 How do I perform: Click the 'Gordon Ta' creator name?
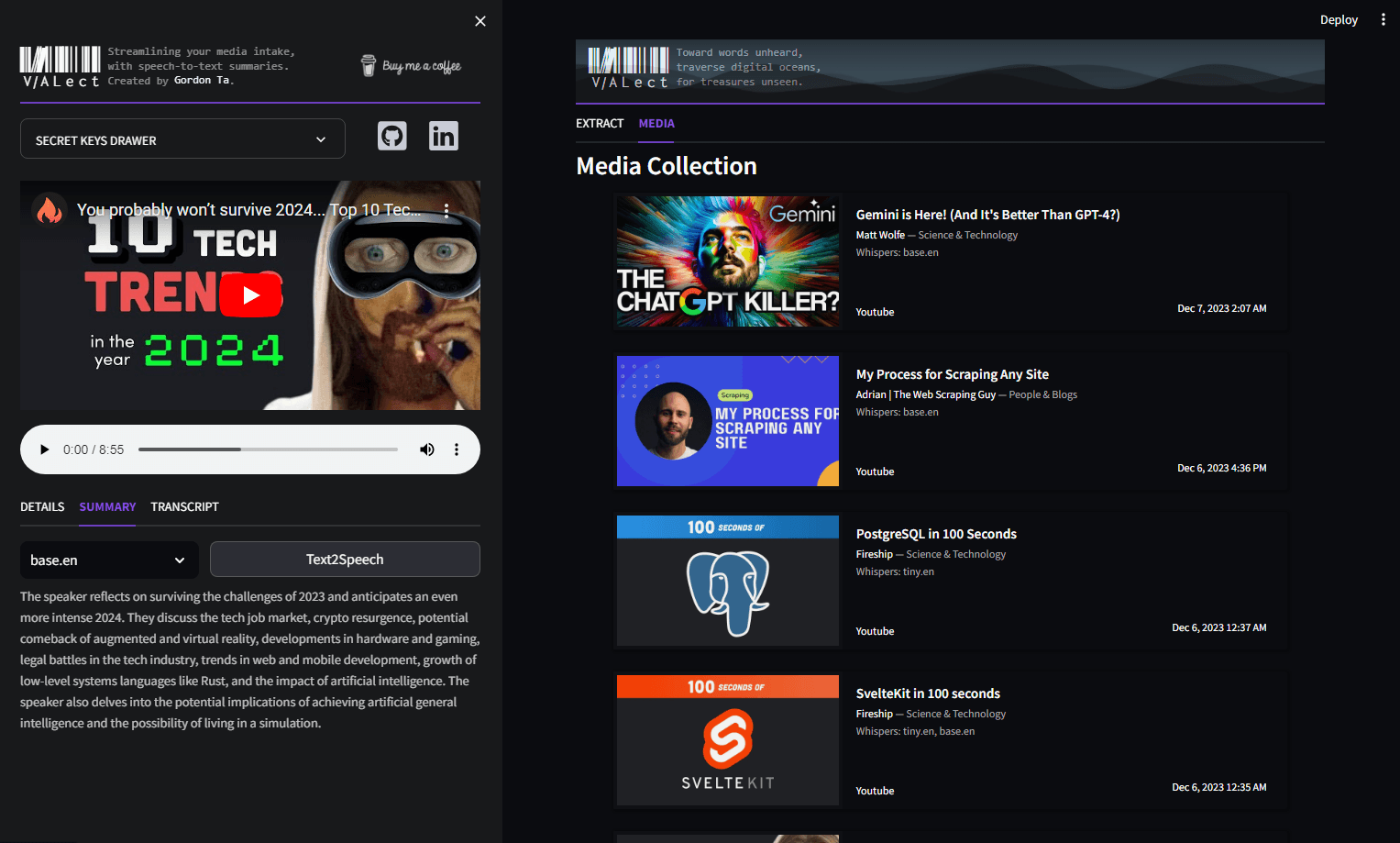(202, 81)
